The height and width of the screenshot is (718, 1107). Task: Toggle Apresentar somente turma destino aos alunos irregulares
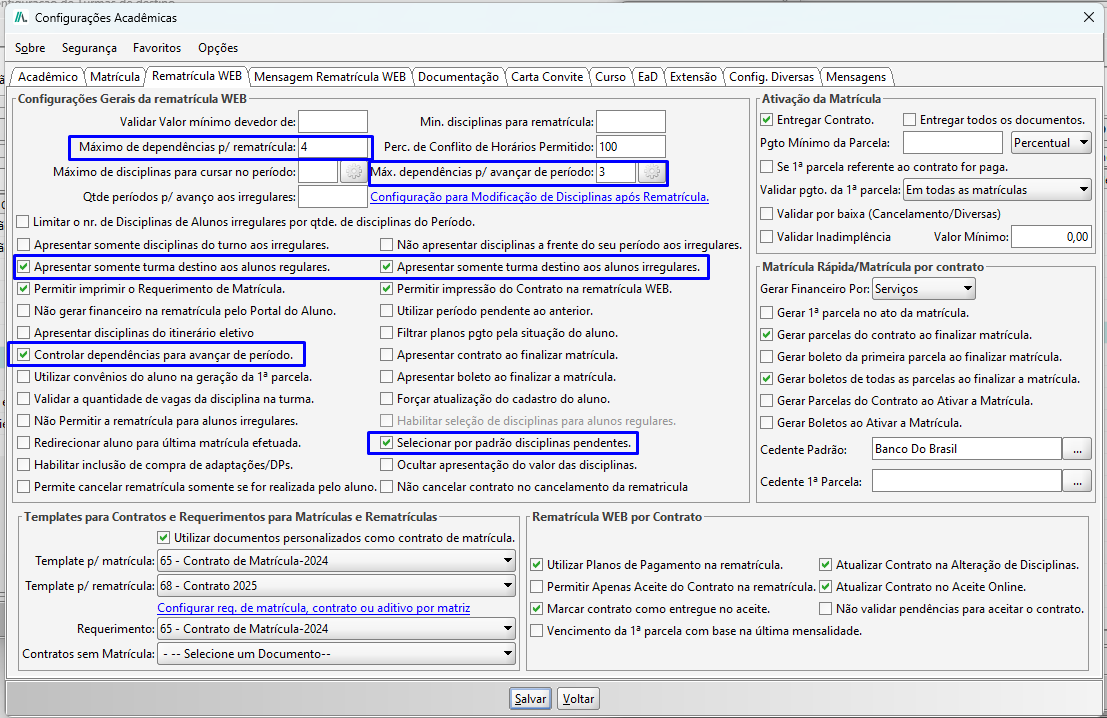pyautogui.click(x=386, y=267)
